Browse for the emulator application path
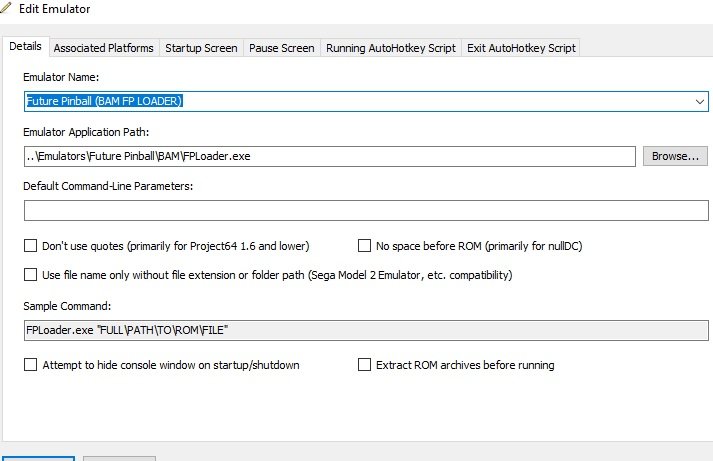 click(x=675, y=156)
